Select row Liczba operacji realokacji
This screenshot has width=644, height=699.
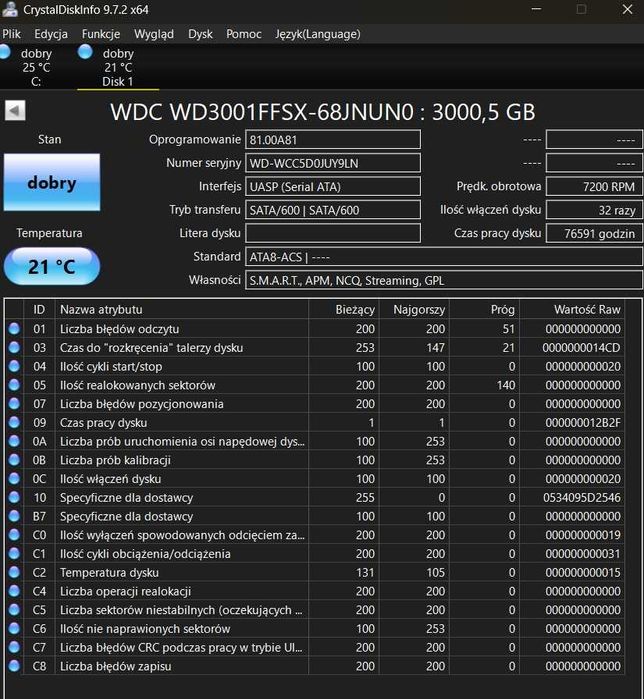[315, 591]
